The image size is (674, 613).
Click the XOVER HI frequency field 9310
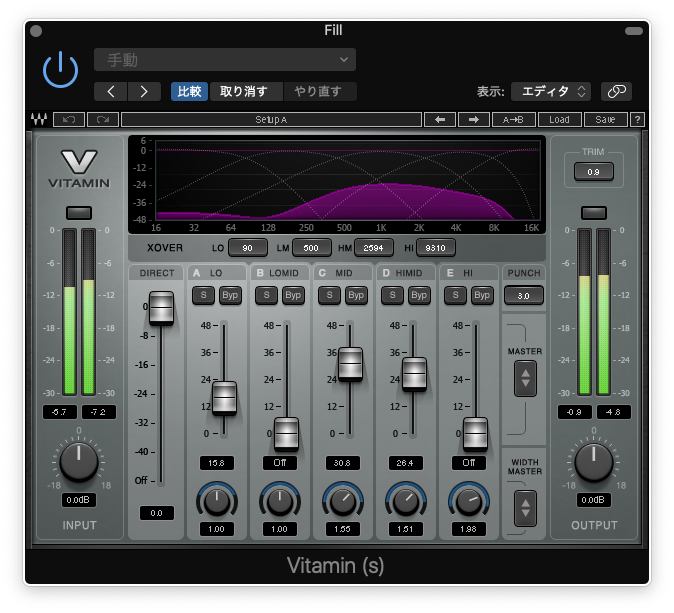pos(435,248)
